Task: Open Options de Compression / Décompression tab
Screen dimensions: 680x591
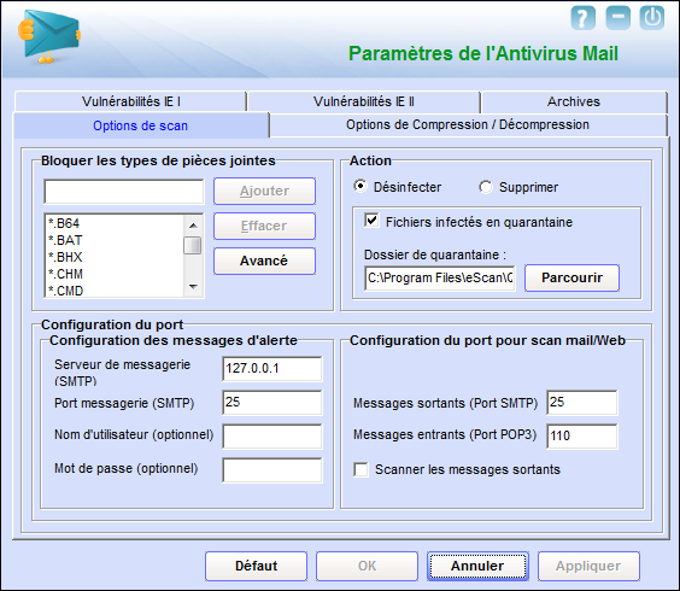Action: point(468,125)
